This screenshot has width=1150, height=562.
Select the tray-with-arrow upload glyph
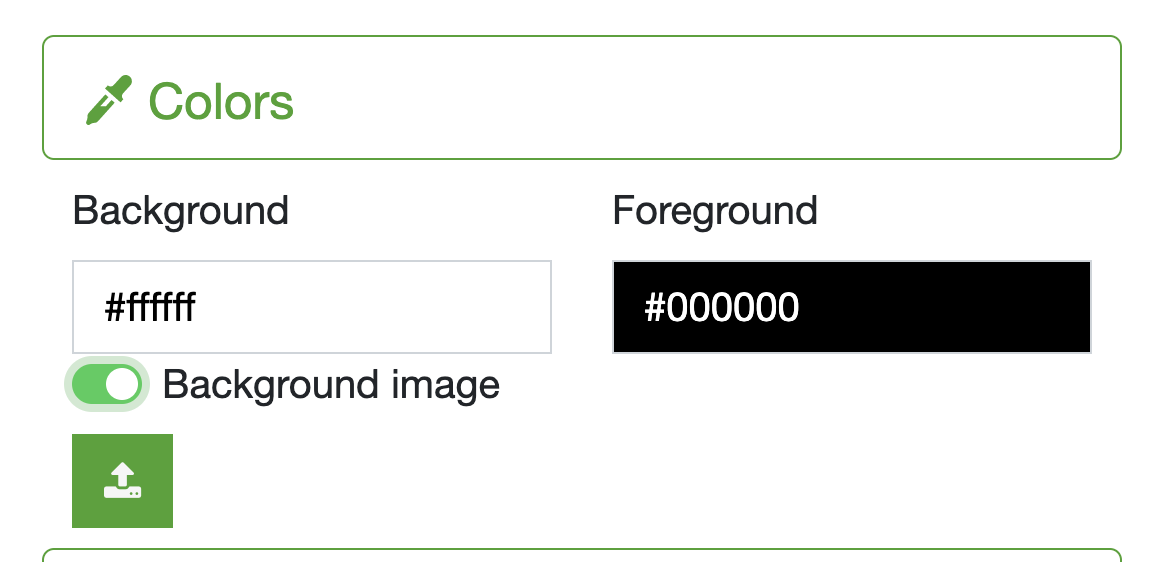click(122, 480)
